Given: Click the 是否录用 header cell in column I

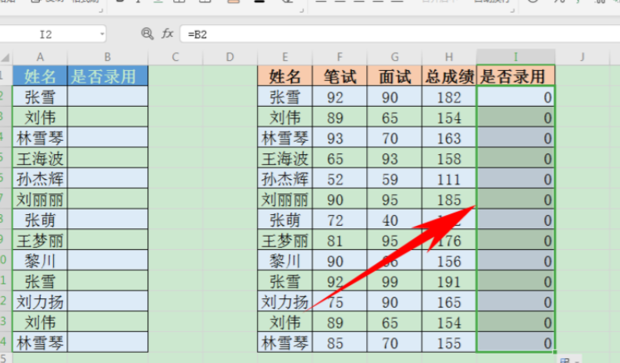Looking at the screenshot, I should (516, 76).
